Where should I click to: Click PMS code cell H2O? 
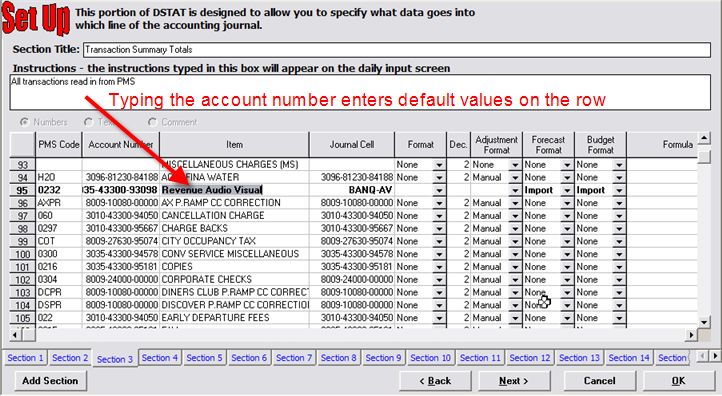click(59, 178)
